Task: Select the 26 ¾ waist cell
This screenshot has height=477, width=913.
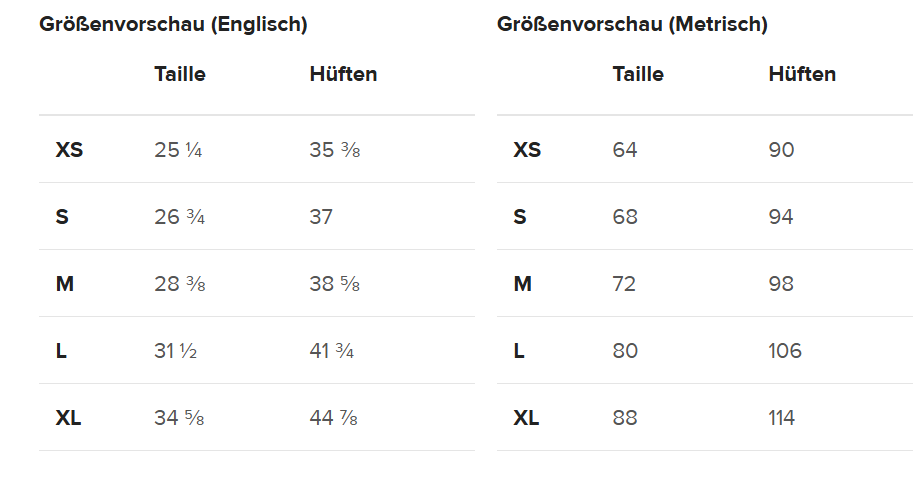Action: point(180,217)
